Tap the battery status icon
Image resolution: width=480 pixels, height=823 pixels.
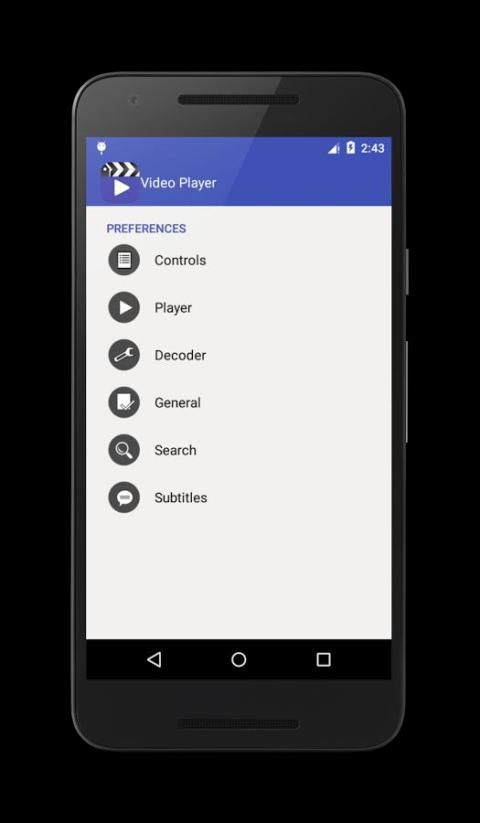(x=350, y=148)
